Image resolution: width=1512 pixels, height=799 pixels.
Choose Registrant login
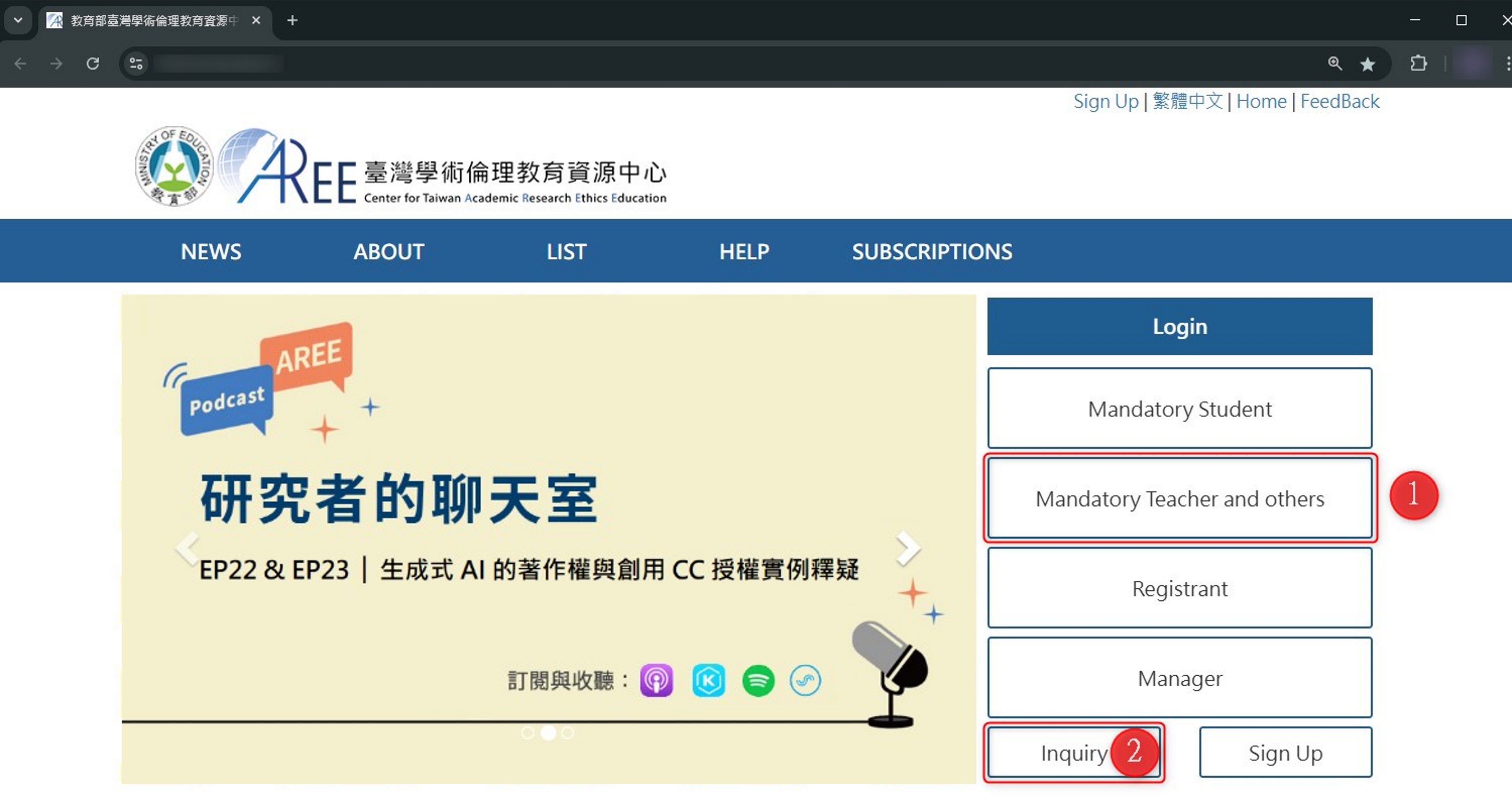1180,588
